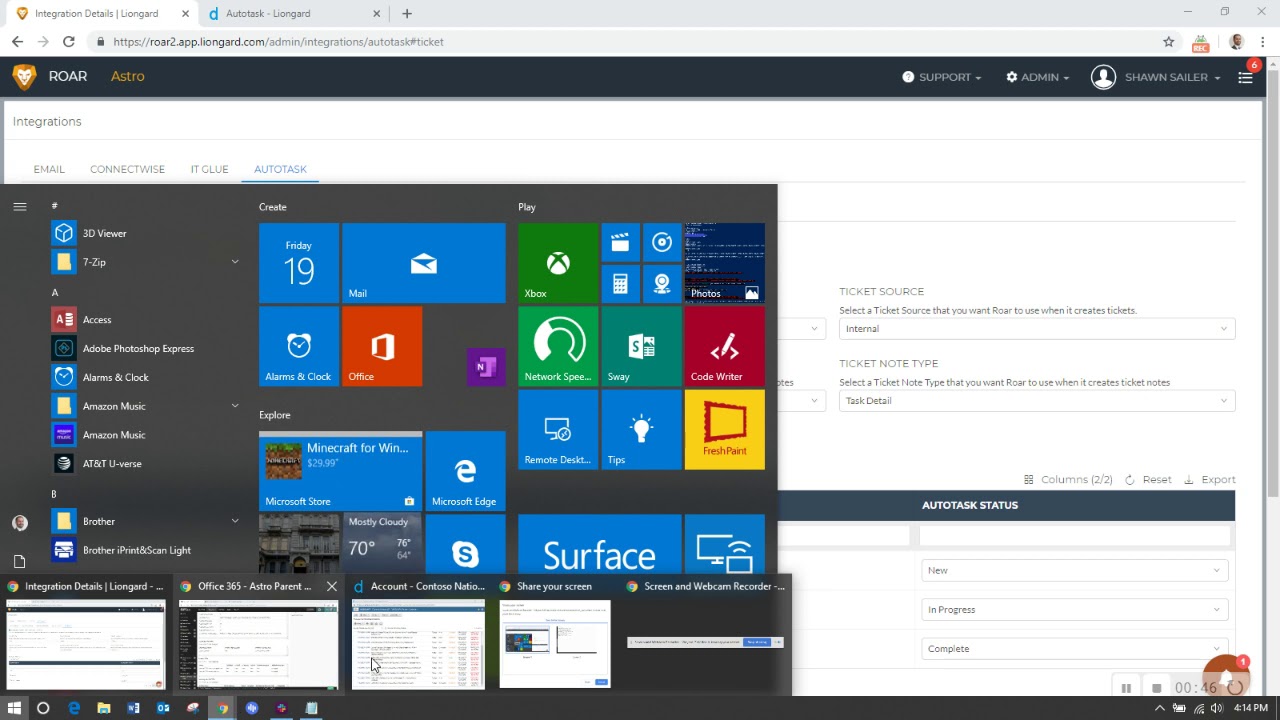
Task: Launch the Movies & TV tile
Action: pos(620,242)
